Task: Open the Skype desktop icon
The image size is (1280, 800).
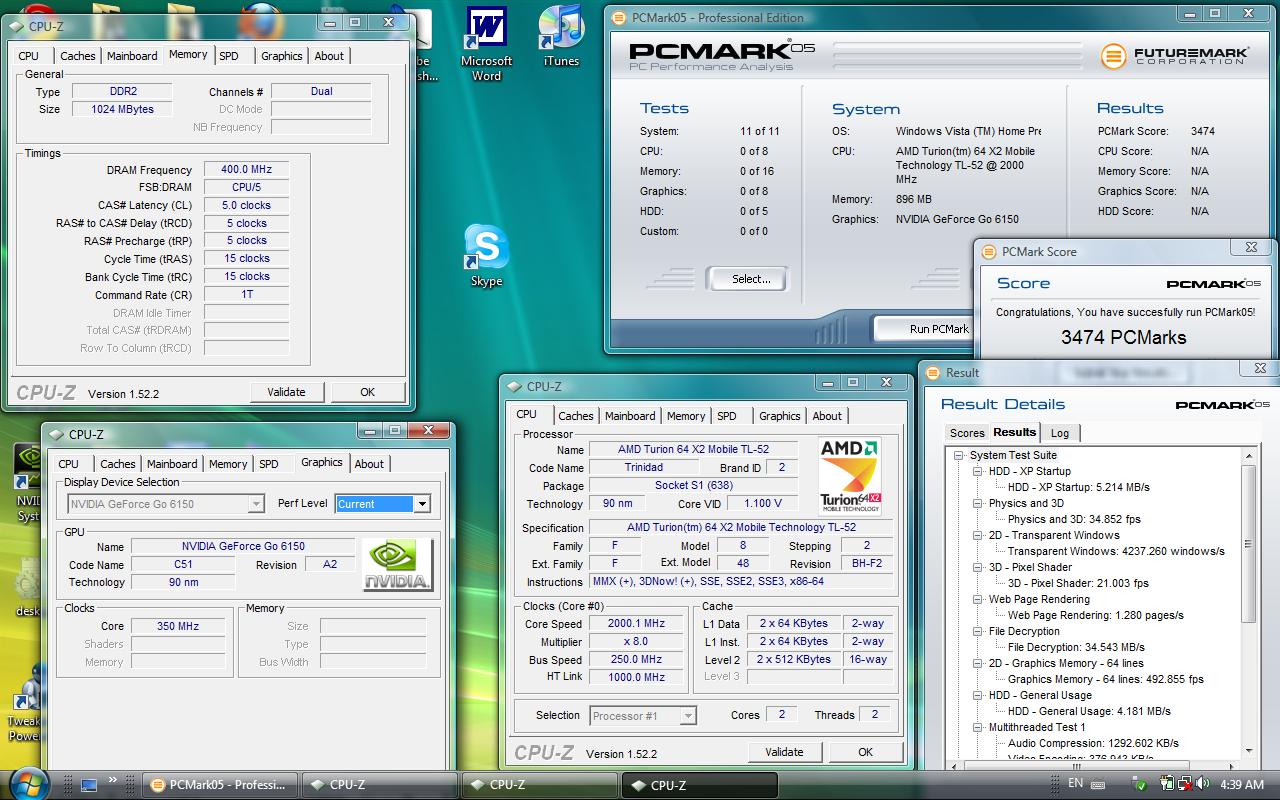Action: (x=486, y=255)
